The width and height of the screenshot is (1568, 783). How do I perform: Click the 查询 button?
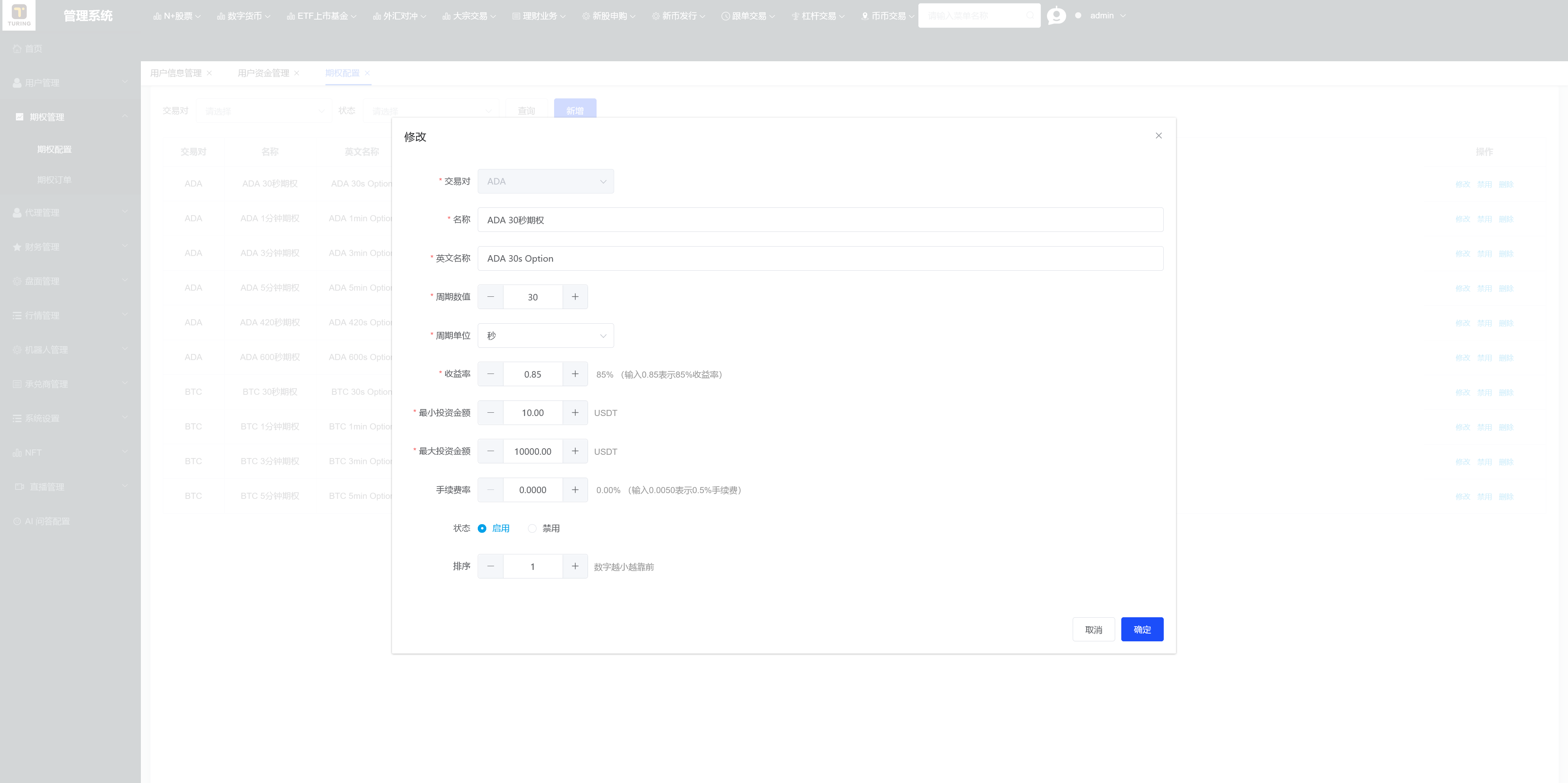coord(526,110)
